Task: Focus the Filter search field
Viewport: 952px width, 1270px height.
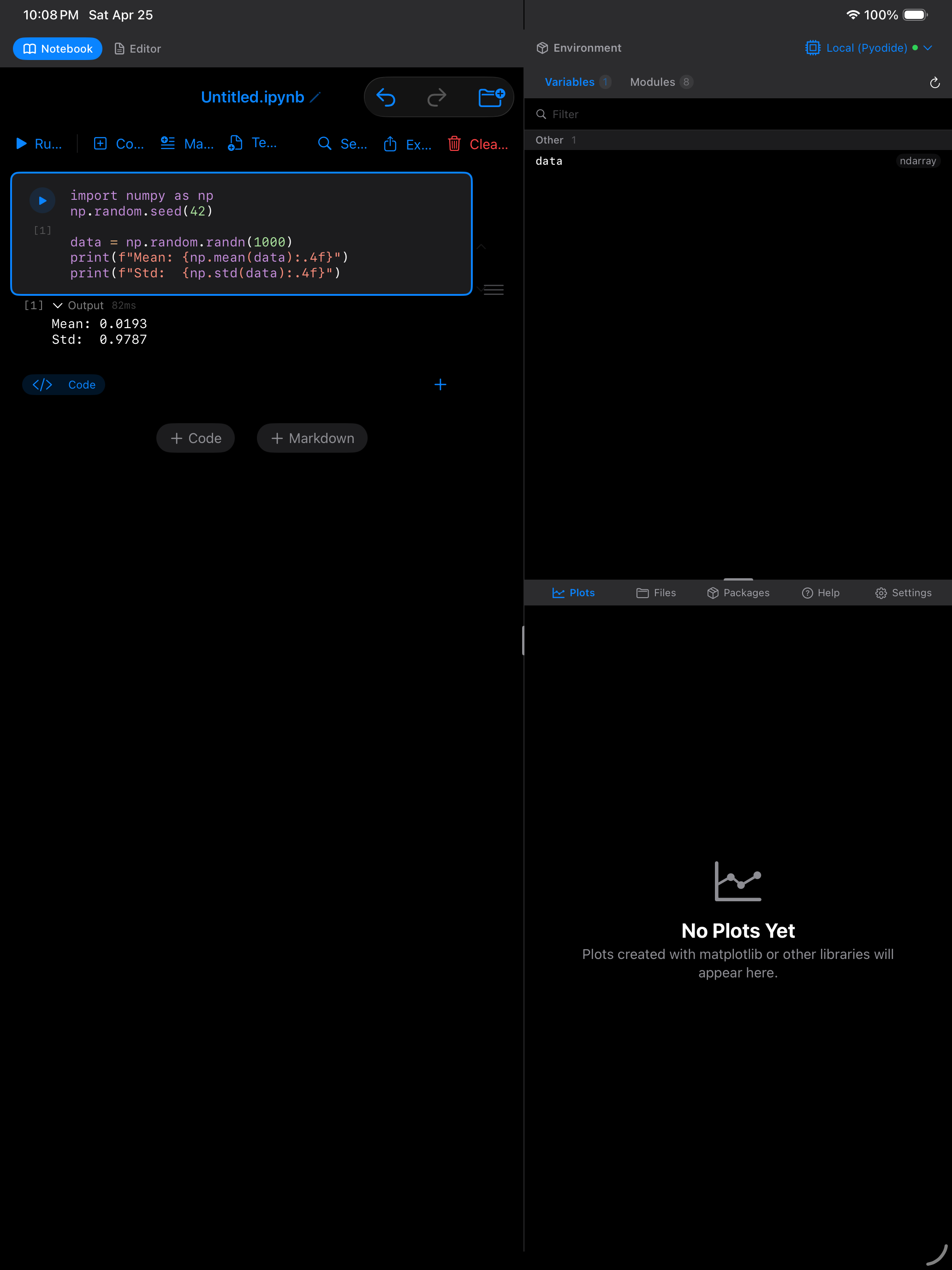Action: [x=738, y=114]
